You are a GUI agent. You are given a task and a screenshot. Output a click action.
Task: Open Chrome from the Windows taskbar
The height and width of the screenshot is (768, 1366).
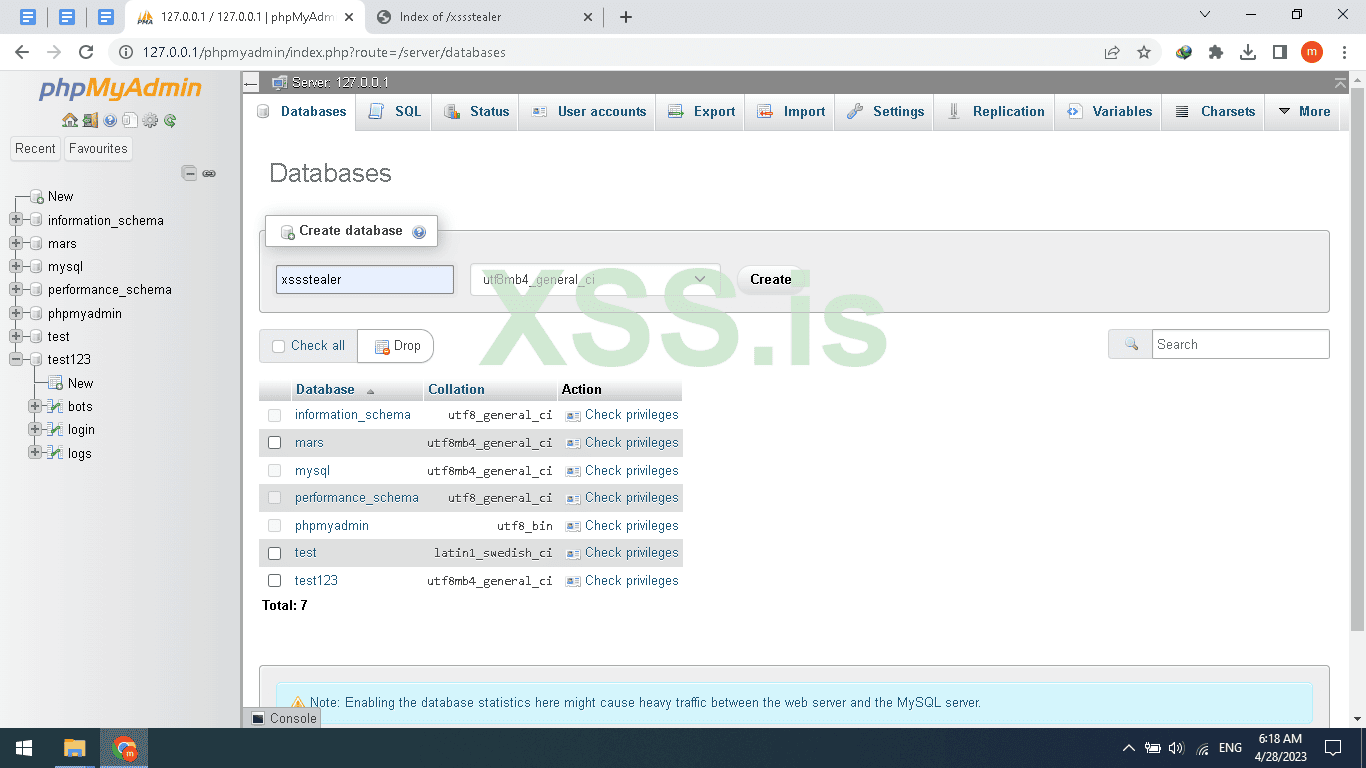click(125, 748)
